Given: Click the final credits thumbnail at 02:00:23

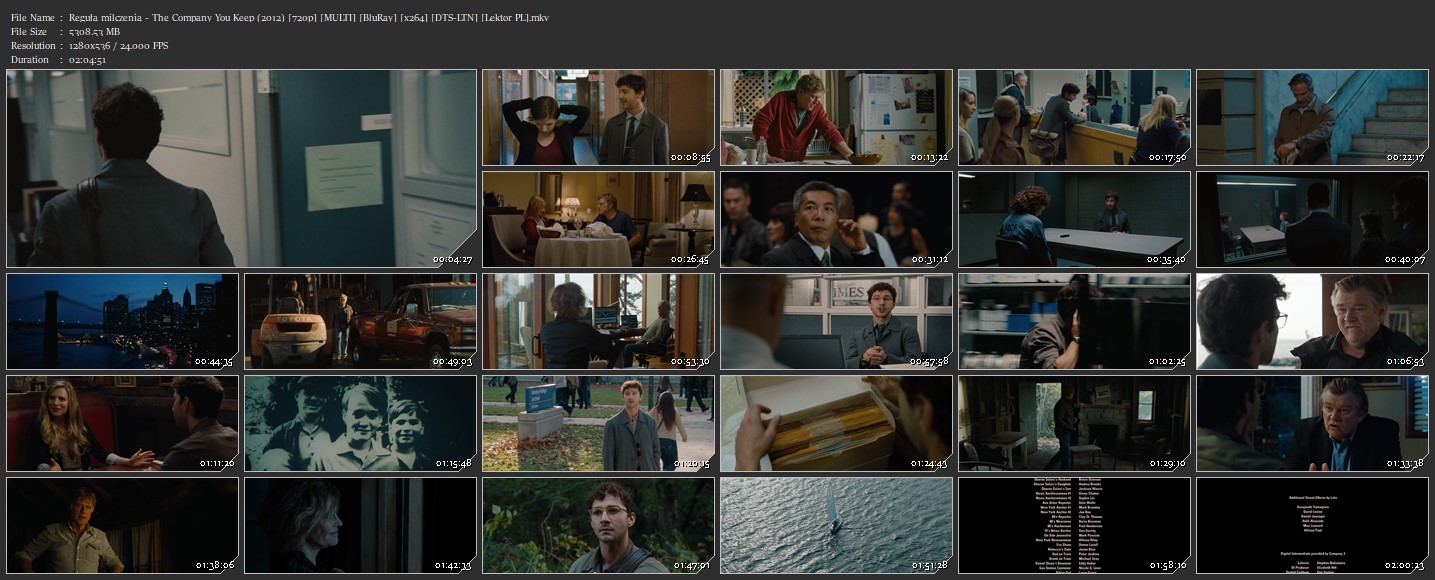Looking at the screenshot, I should (x=1312, y=525).
